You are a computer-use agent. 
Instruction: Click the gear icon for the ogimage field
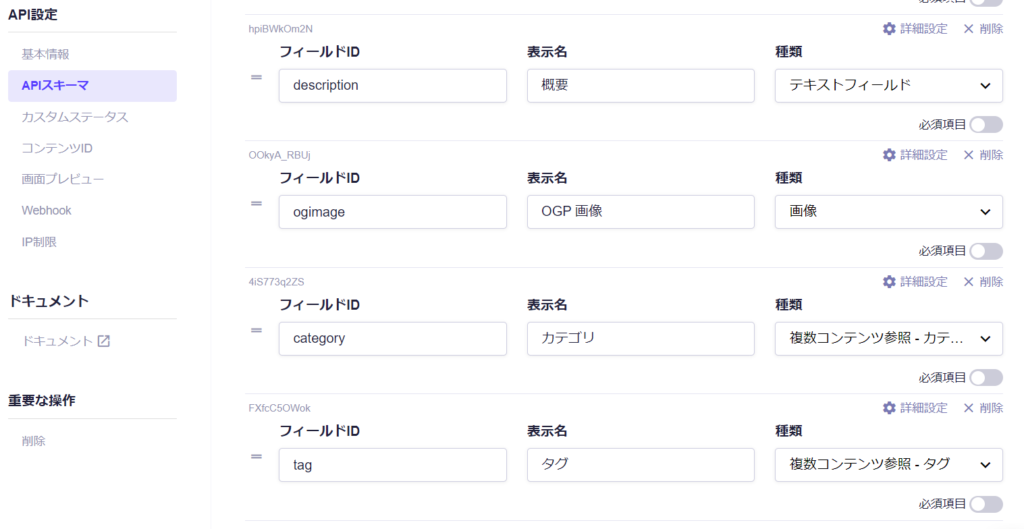889,155
